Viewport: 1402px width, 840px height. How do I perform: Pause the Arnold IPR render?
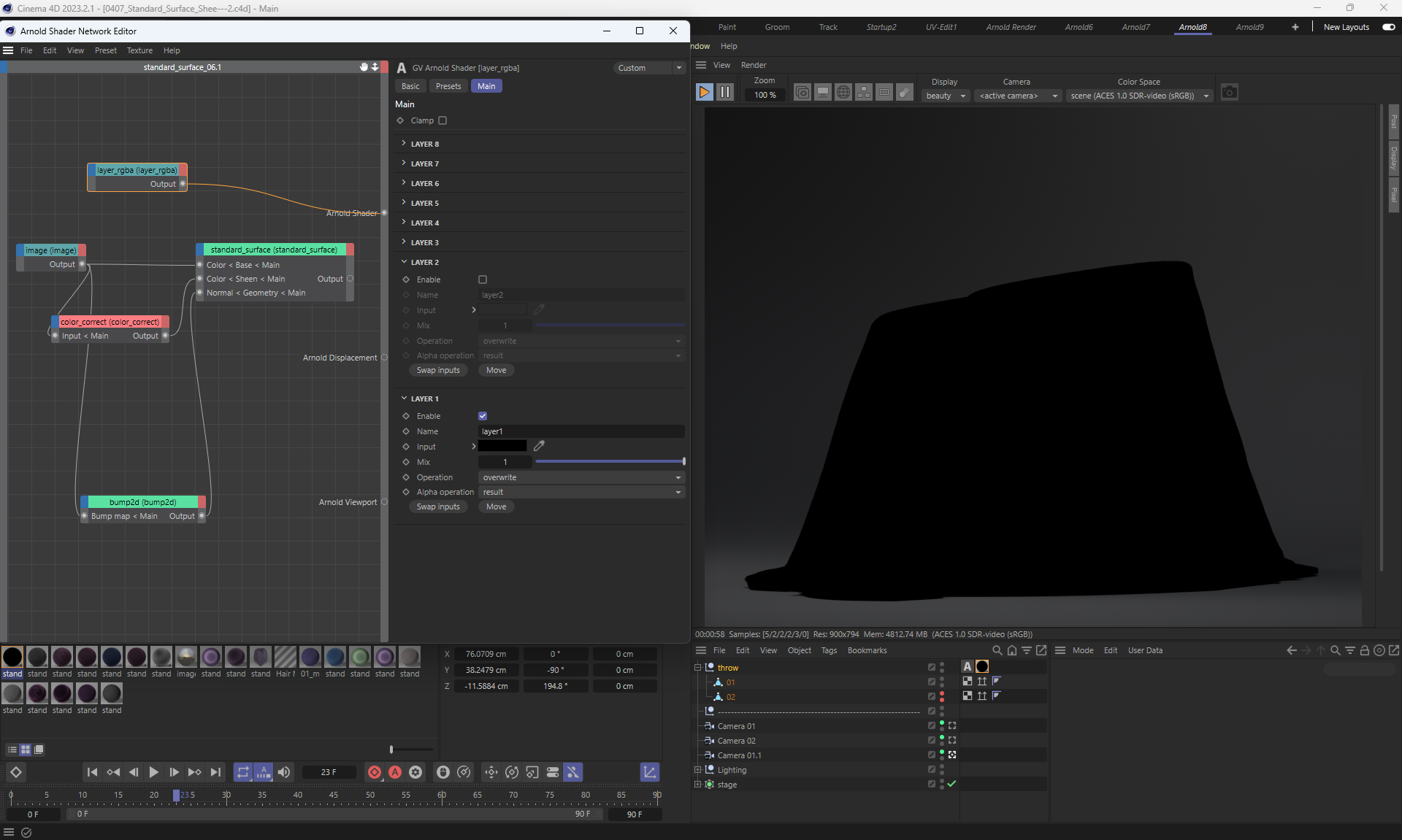pyautogui.click(x=724, y=93)
